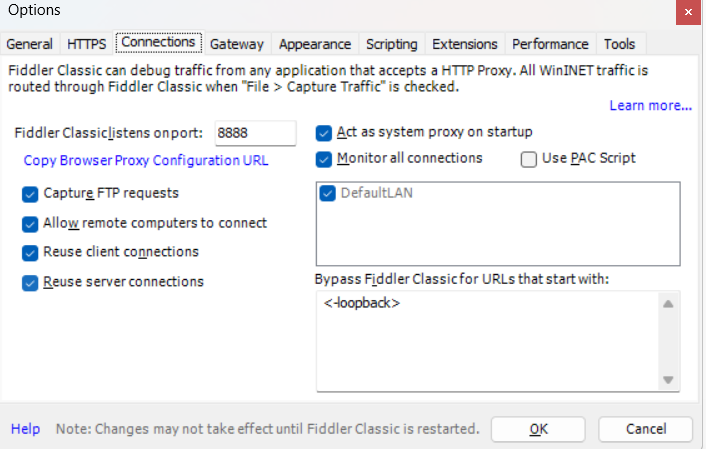
Task: Toggle Reuse server connections option
Action: tap(30, 282)
